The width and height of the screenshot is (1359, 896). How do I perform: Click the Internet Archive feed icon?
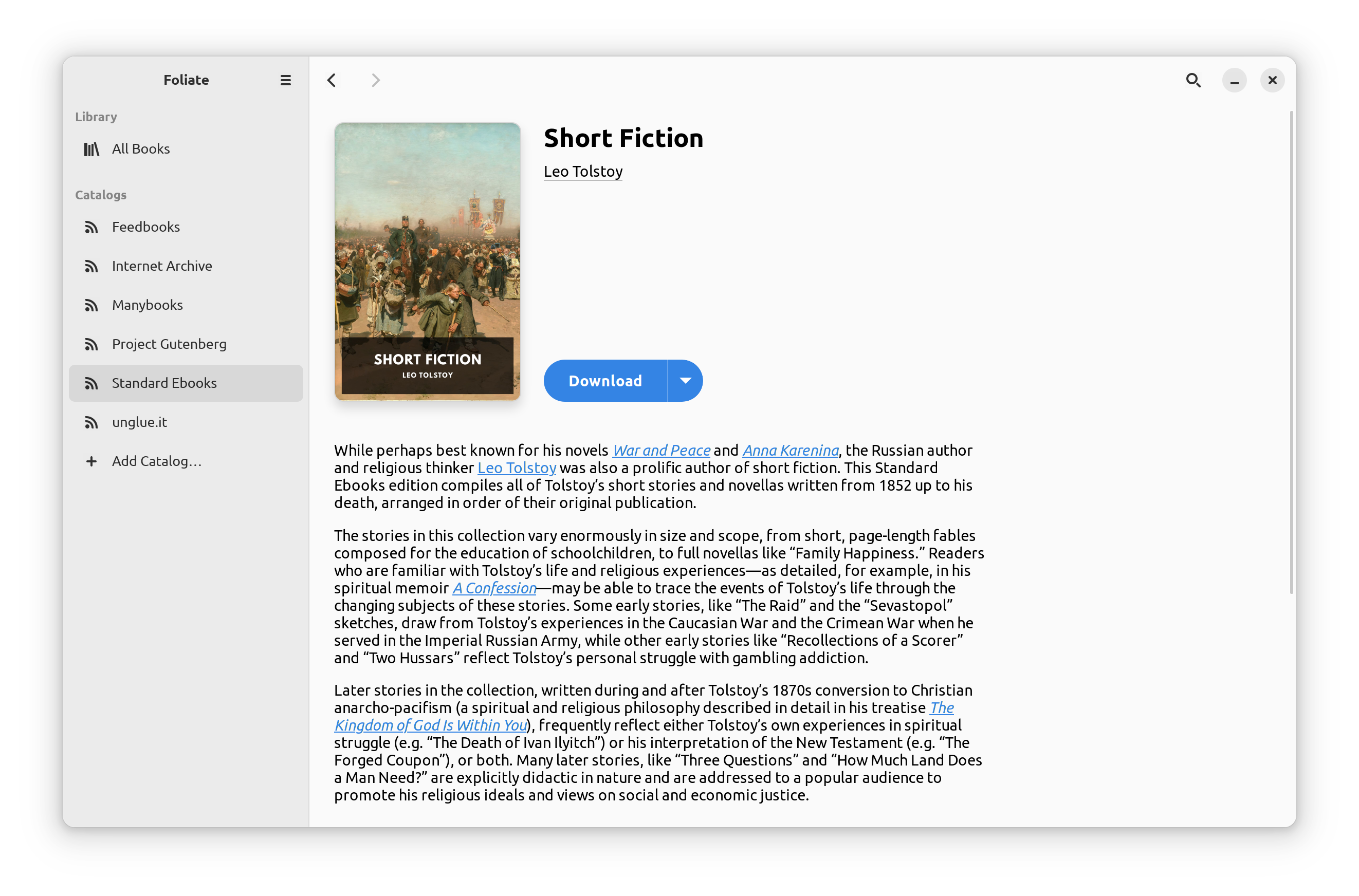91,266
